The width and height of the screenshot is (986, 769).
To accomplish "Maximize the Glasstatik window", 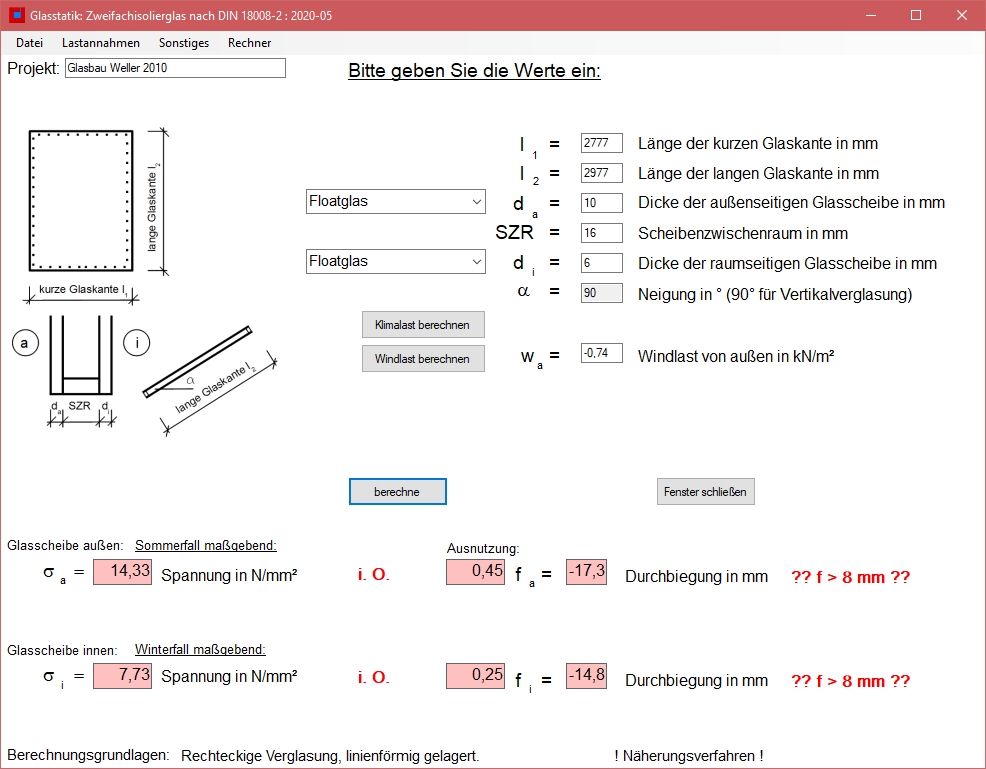I will 916,15.
